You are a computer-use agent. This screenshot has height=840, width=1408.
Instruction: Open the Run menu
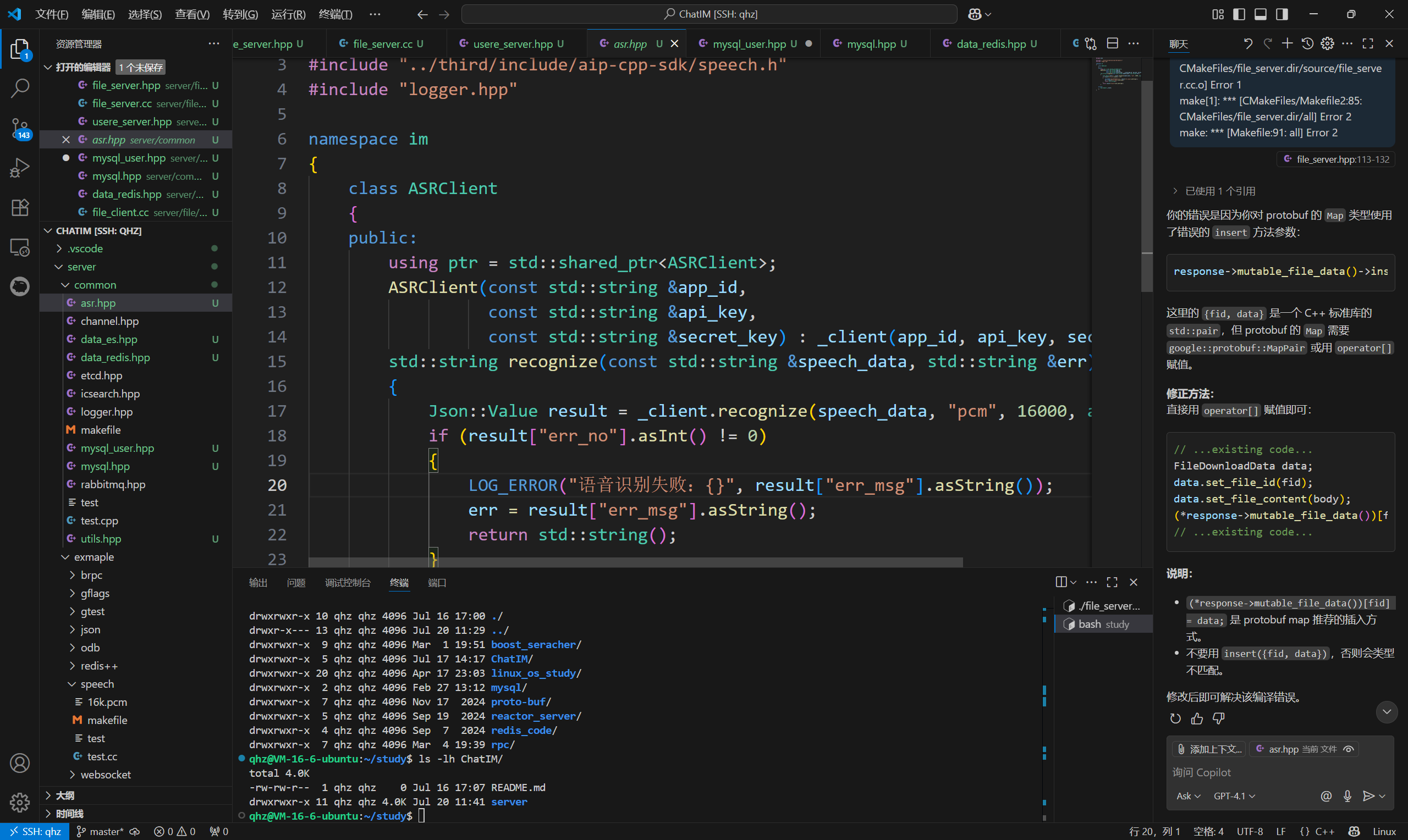(288, 14)
